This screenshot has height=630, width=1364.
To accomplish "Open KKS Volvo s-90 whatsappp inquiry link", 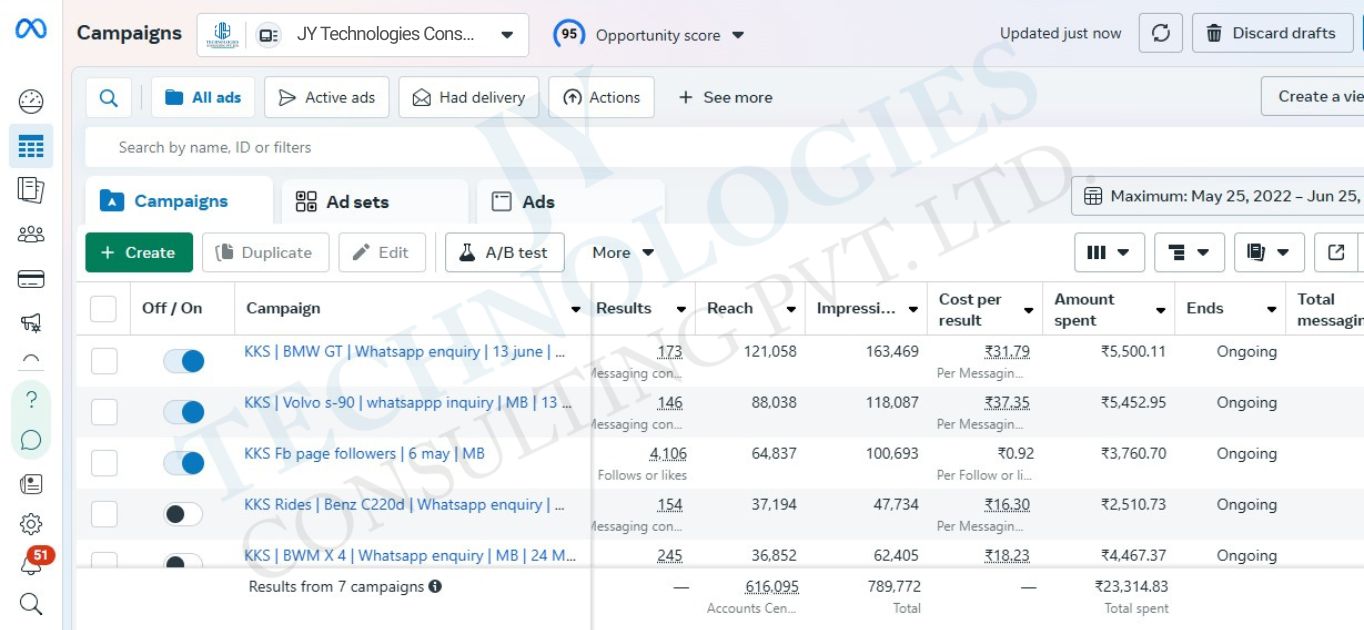I will (408, 403).
